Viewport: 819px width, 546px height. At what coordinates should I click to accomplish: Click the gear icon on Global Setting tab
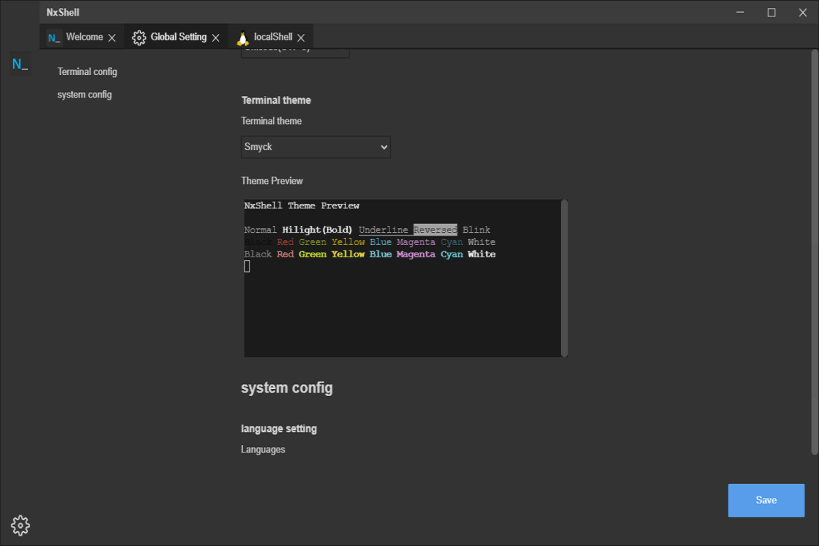point(139,38)
